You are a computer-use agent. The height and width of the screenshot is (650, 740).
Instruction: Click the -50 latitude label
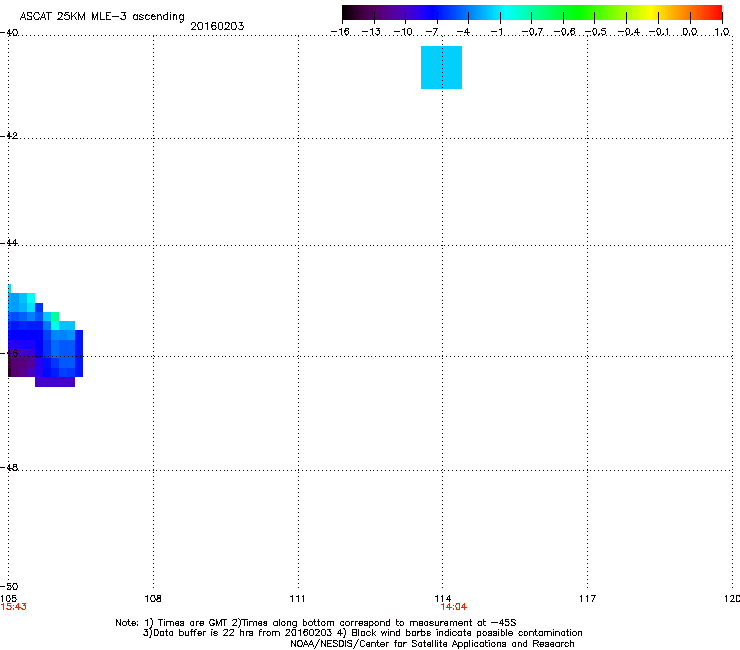pos(9,586)
